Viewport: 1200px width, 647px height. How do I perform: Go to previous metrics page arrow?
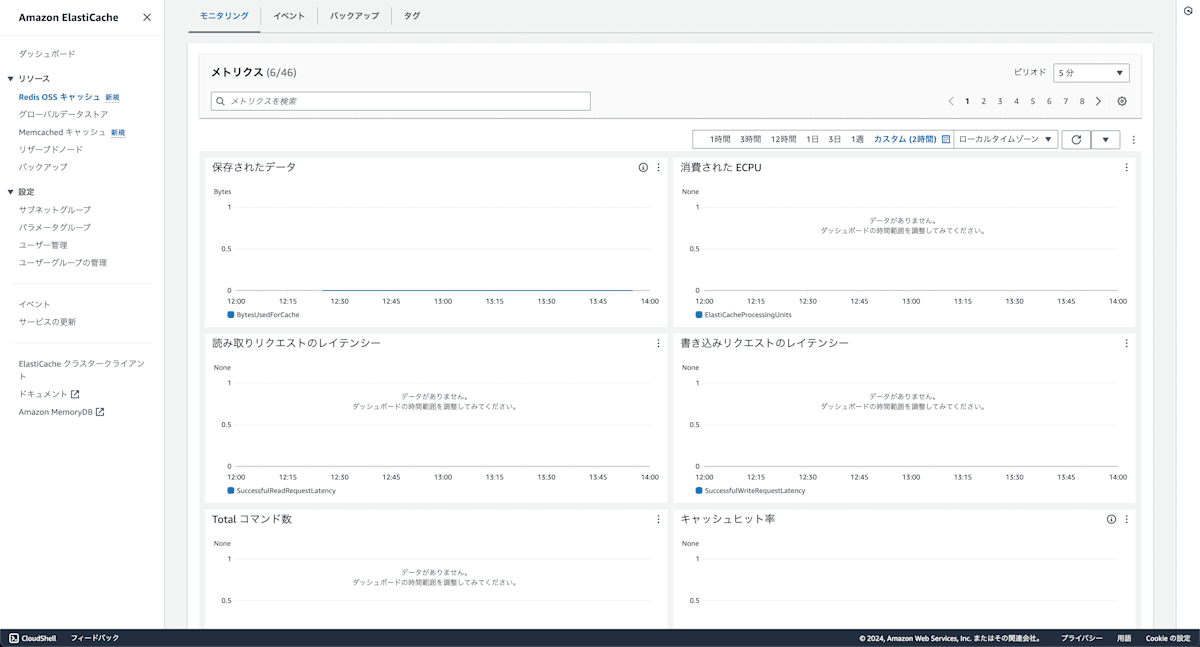(x=951, y=101)
